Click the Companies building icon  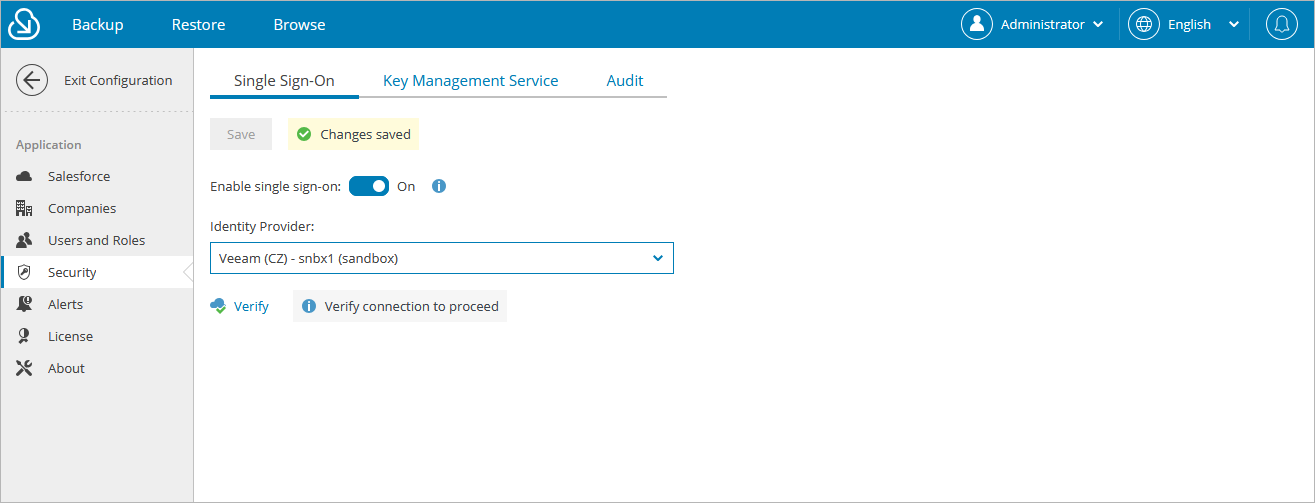(25, 209)
